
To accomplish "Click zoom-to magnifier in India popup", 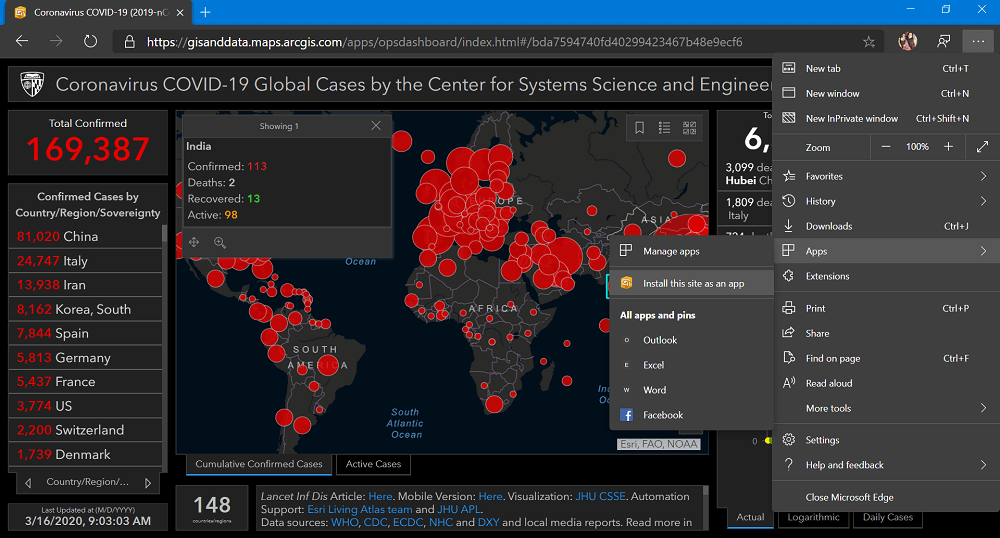I will pos(220,242).
